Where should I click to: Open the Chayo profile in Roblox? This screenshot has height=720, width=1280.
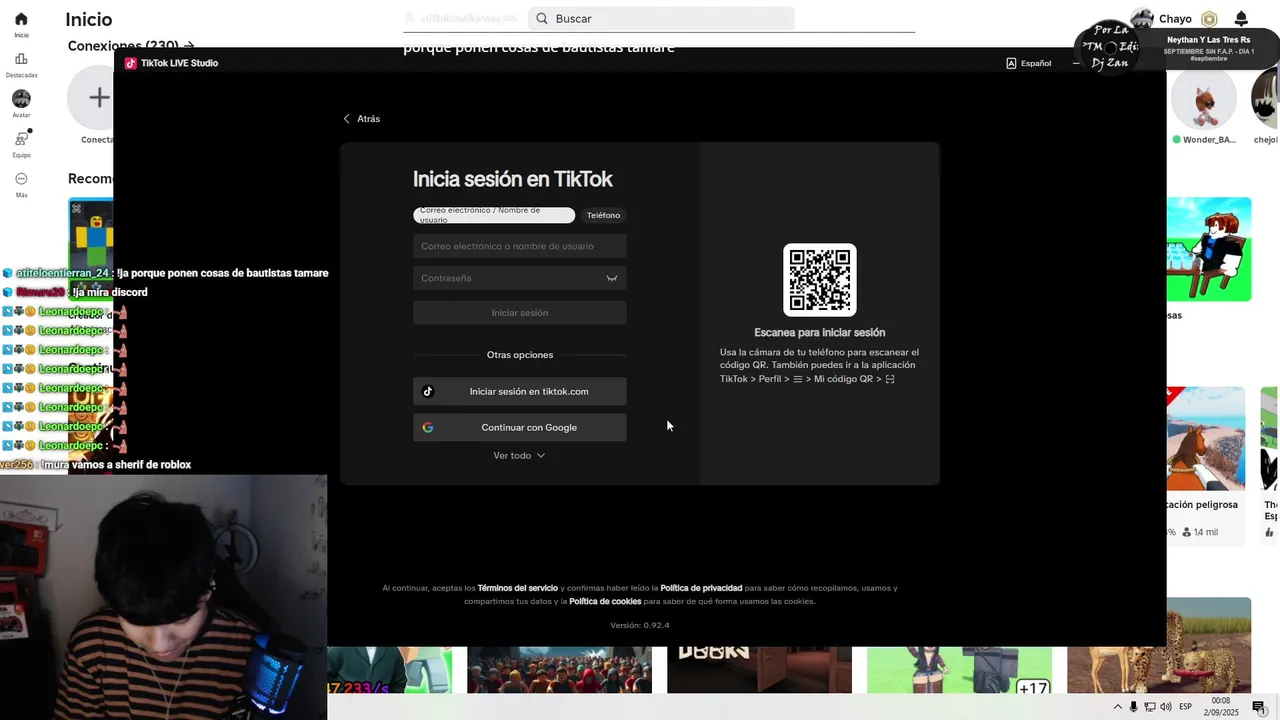[x=1162, y=19]
